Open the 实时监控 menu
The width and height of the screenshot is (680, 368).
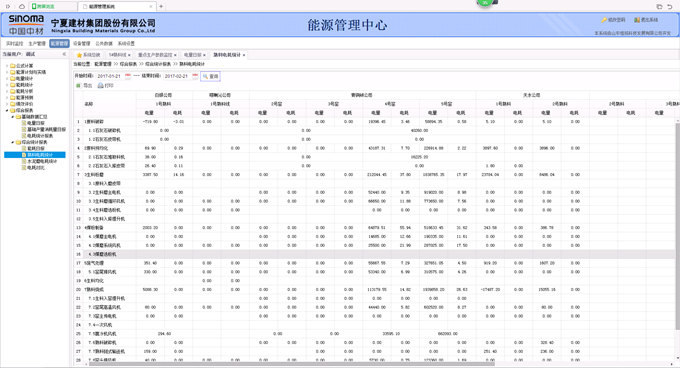click(x=15, y=43)
